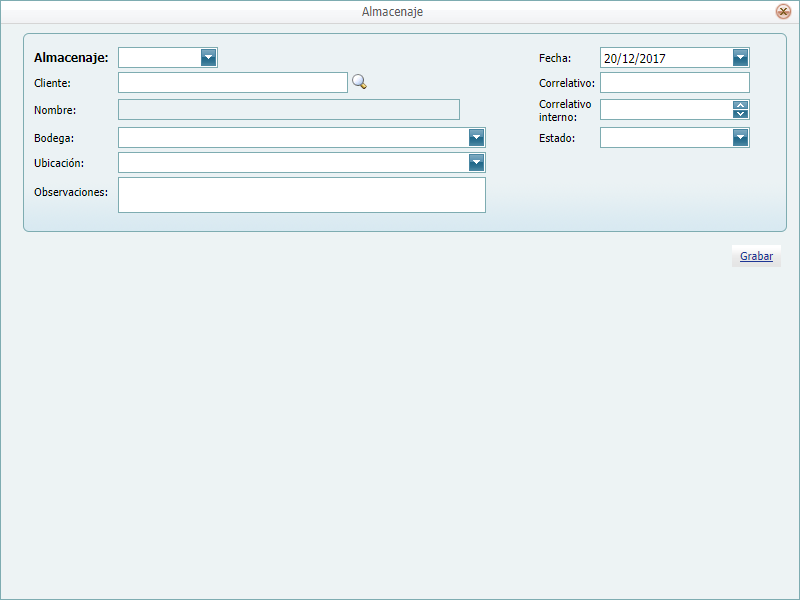Click inside the Bodega combo text box
Screen dimensions: 800x600
tap(292, 138)
